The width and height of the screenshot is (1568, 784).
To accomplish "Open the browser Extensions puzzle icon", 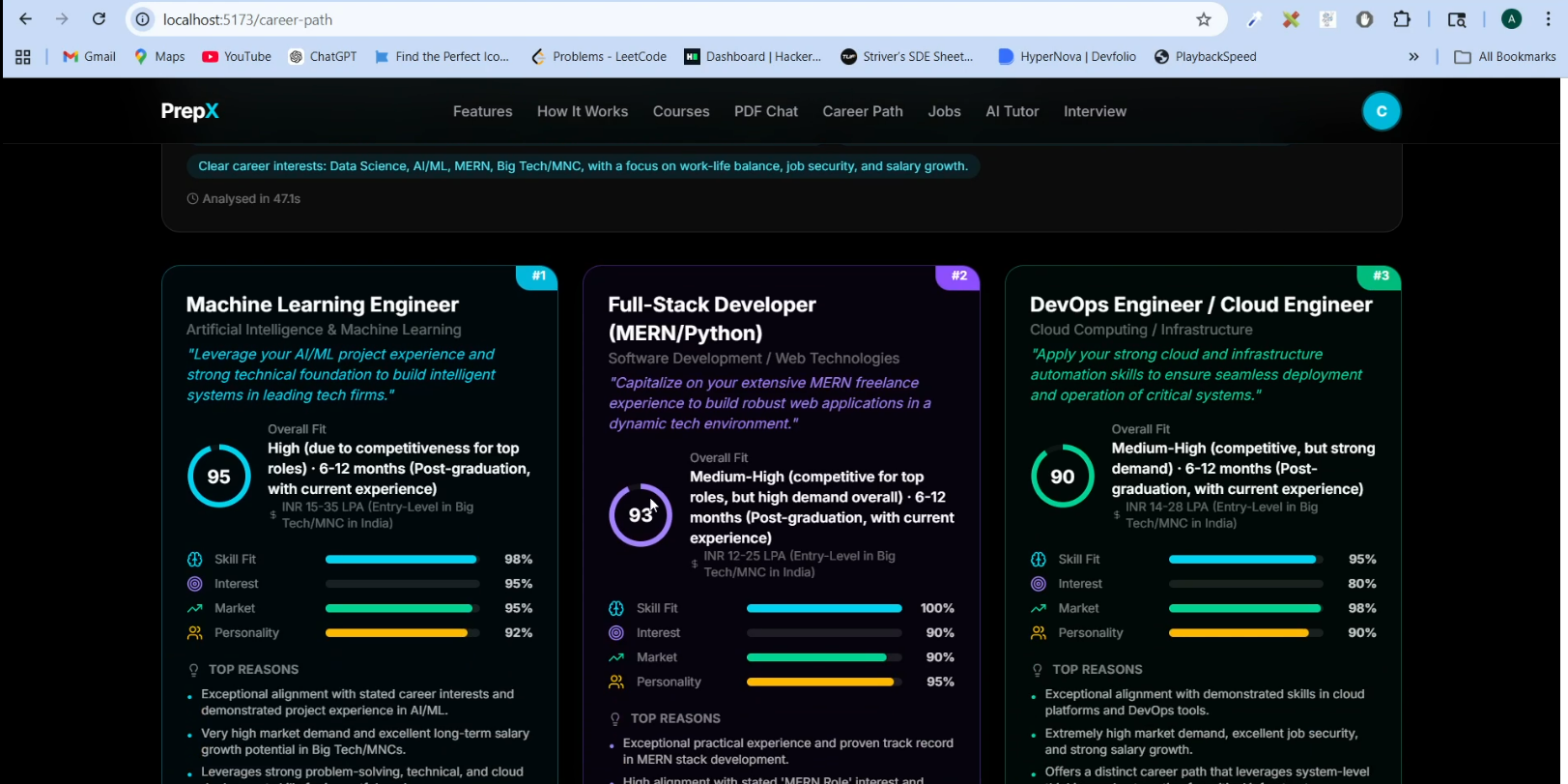I will [1402, 19].
